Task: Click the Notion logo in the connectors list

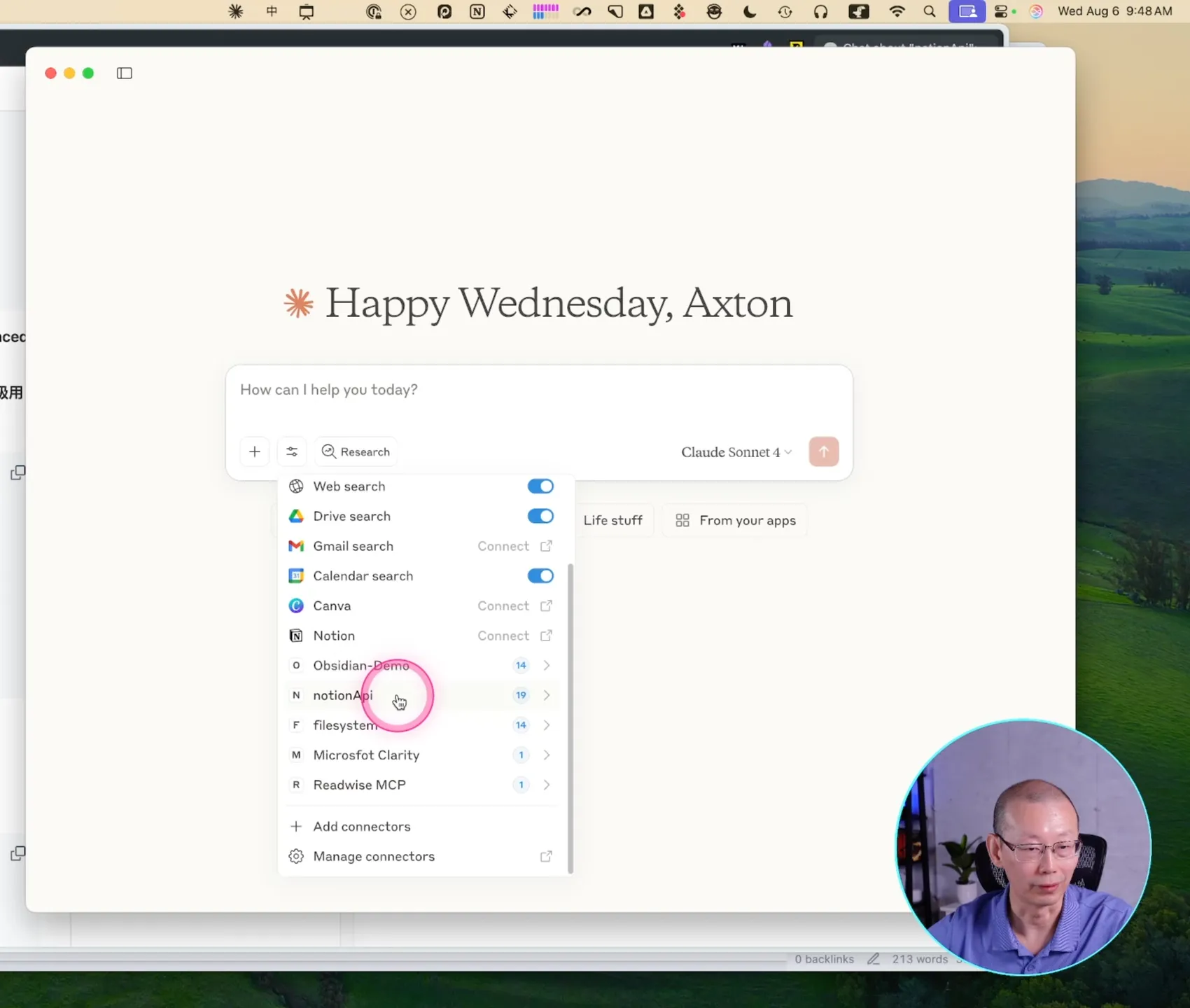Action: coord(296,636)
